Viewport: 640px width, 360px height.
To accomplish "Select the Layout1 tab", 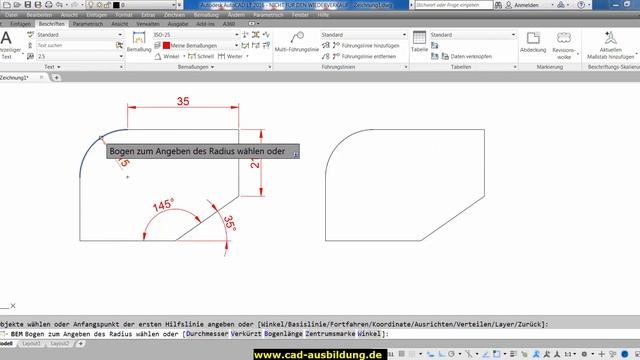I will [x=31, y=344].
